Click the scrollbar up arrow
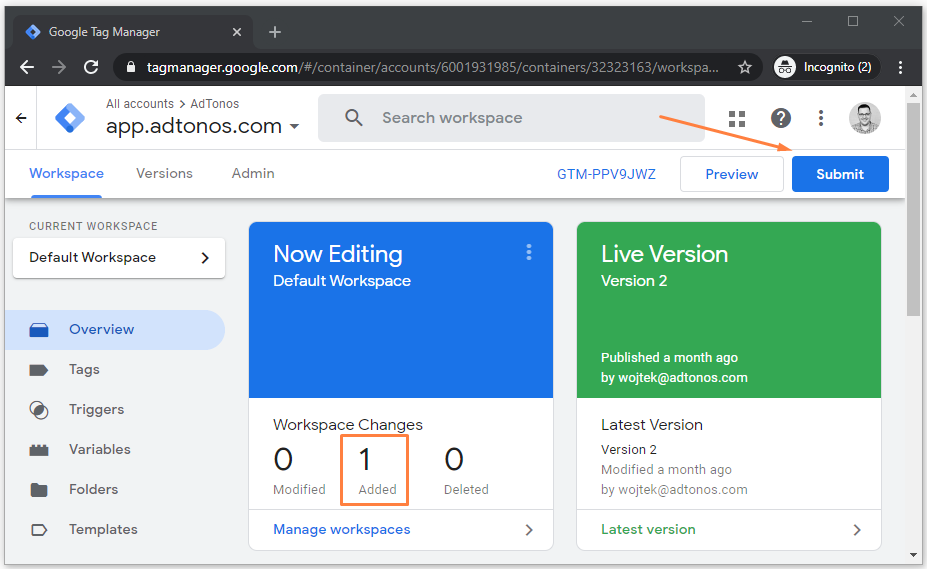This screenshot has height=569, width=927. coord(913,95)
